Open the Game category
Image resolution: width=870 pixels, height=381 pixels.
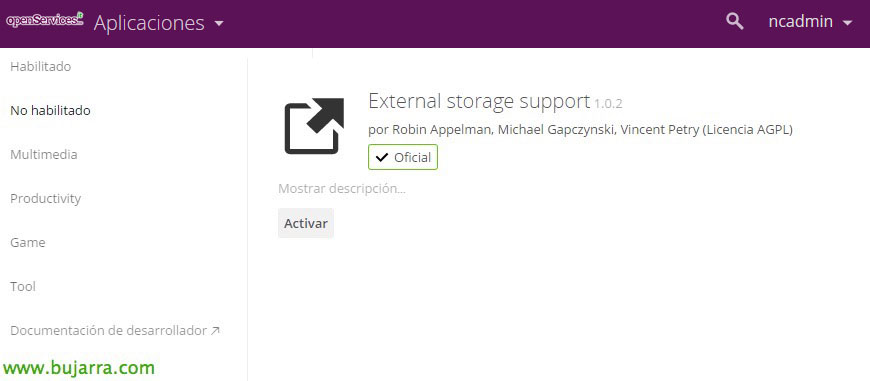pyautogui.click(x=28, y=242)
